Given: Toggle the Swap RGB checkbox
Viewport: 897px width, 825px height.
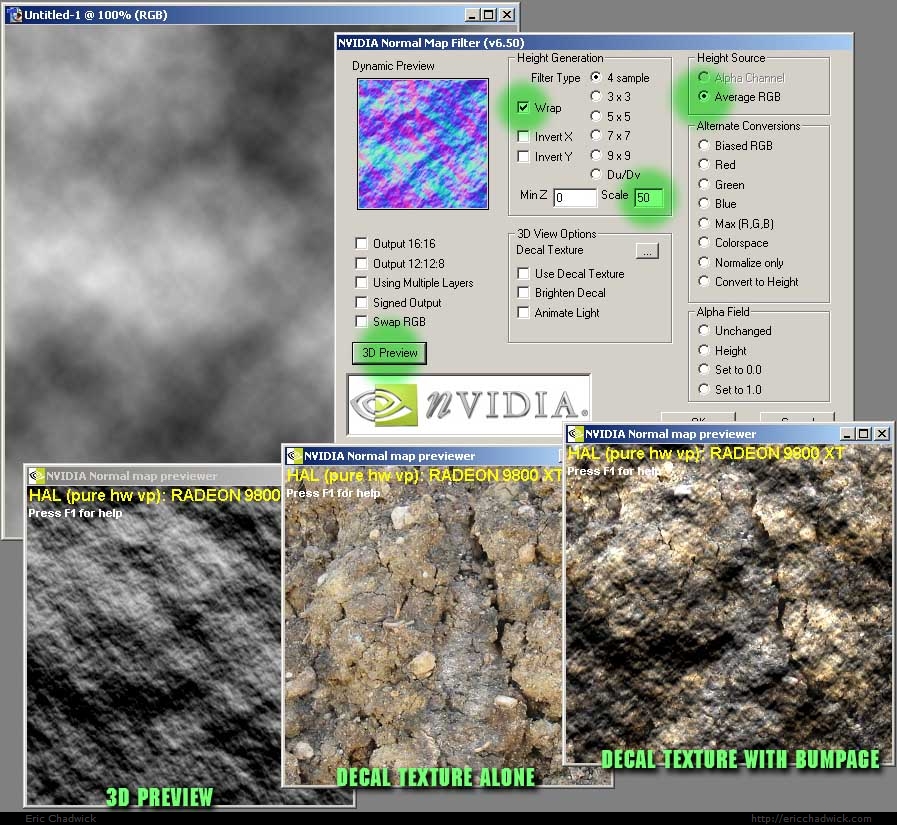Looking at the screenshot, I should (x=361, y=321).
